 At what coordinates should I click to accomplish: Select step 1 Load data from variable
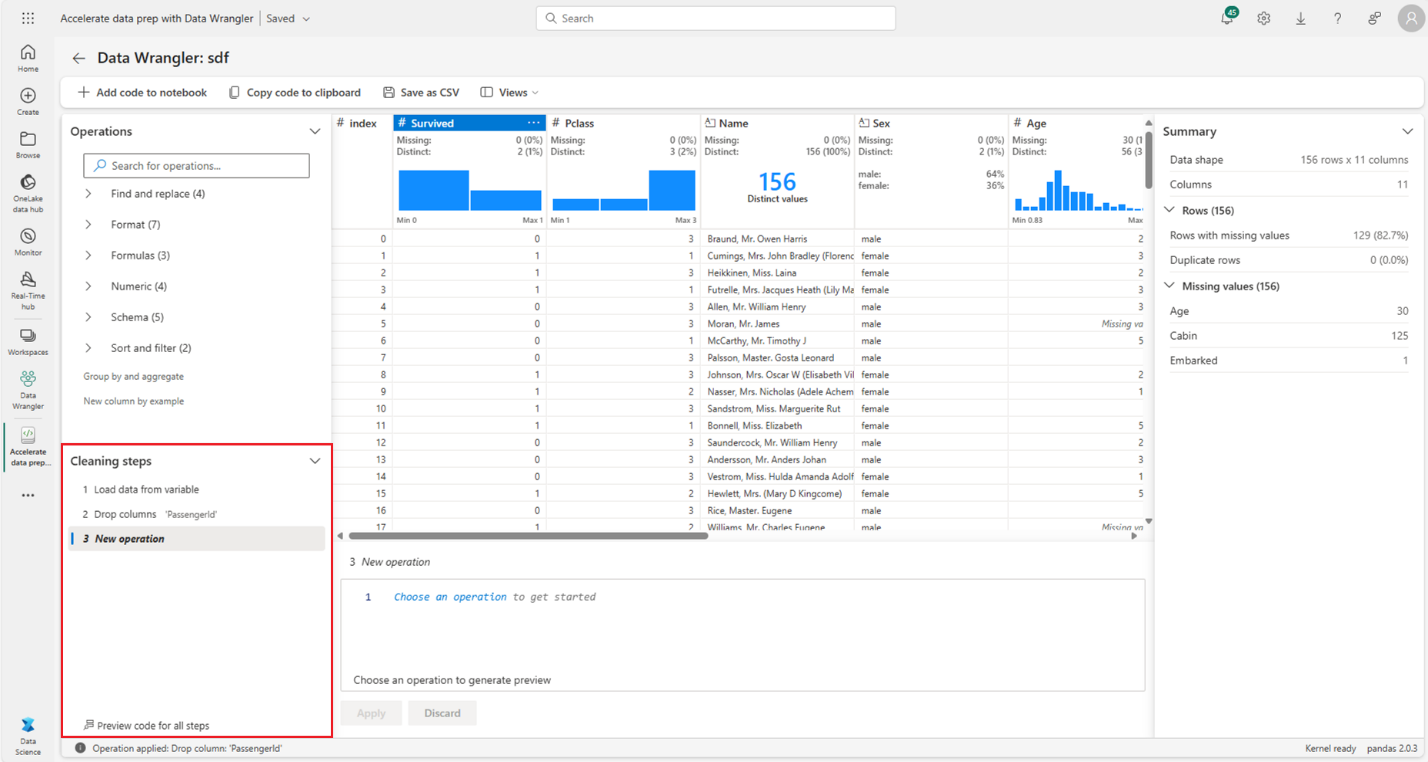196,490
